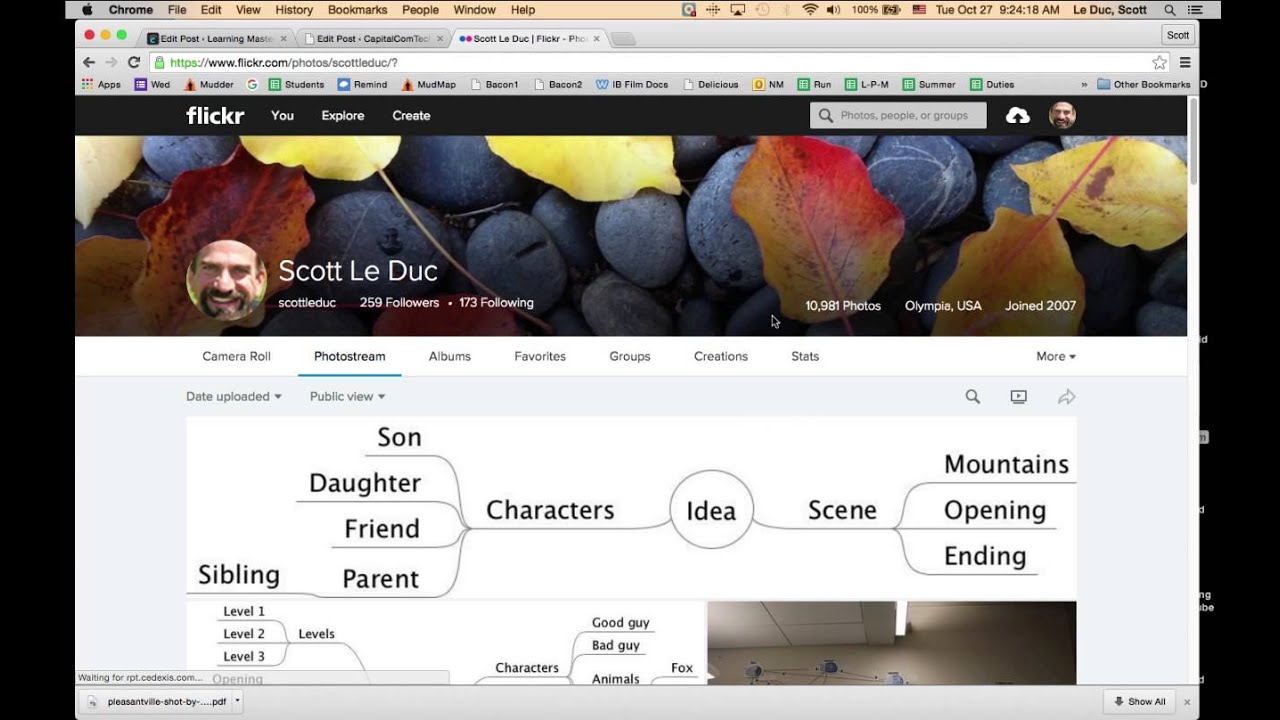Expand the More menu

pos(1055,356)
